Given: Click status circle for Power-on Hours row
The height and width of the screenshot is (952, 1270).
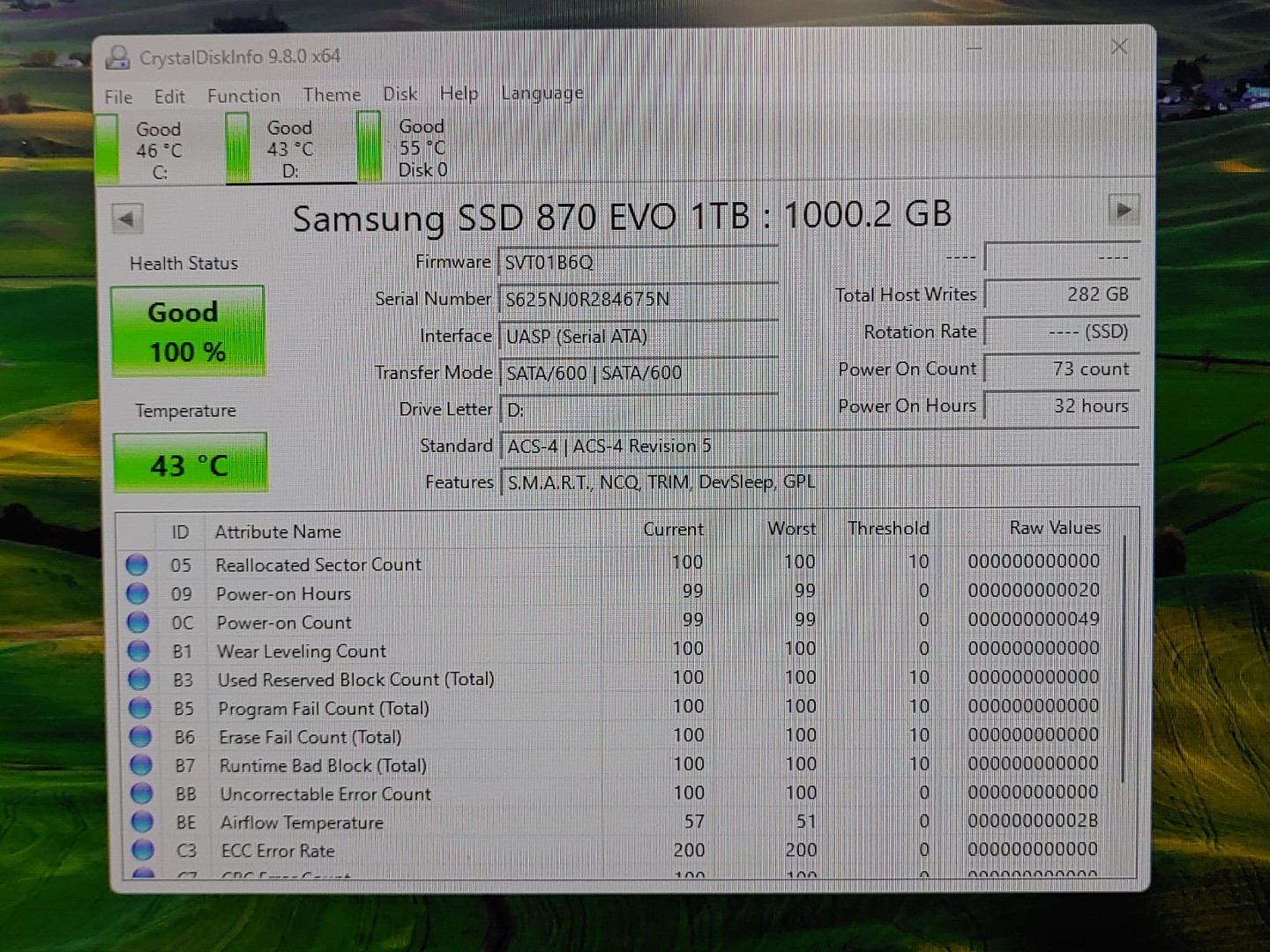Looking at the screenshot, I should point(137,593).
